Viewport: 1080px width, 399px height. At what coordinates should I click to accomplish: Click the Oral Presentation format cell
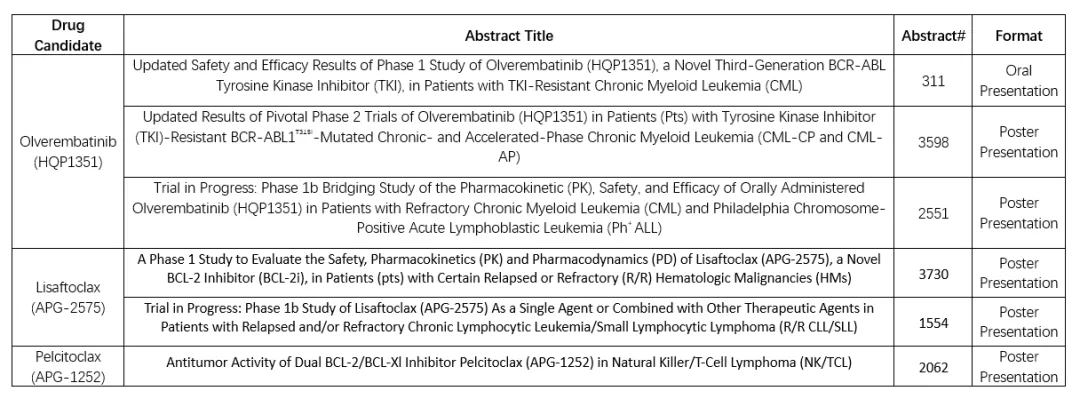click(1019, 81)
